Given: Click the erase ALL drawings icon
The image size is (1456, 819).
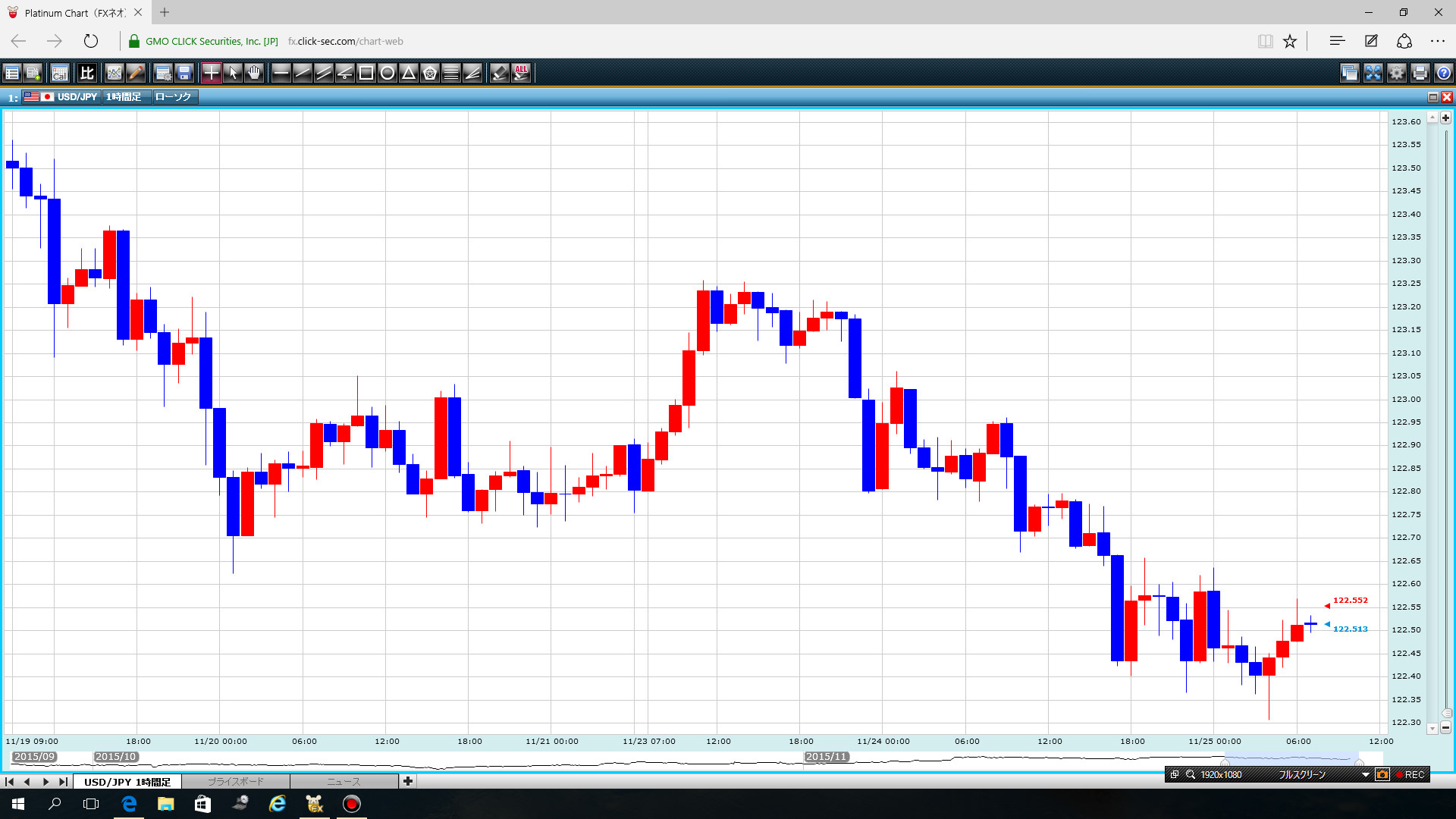Looking at the screenshot, I should click(521, 73).
